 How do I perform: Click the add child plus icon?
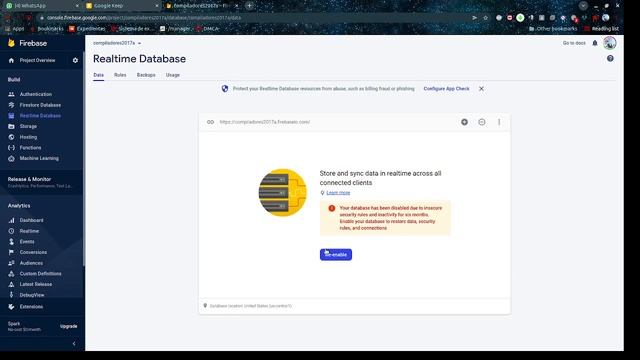[x=464, y=122]
